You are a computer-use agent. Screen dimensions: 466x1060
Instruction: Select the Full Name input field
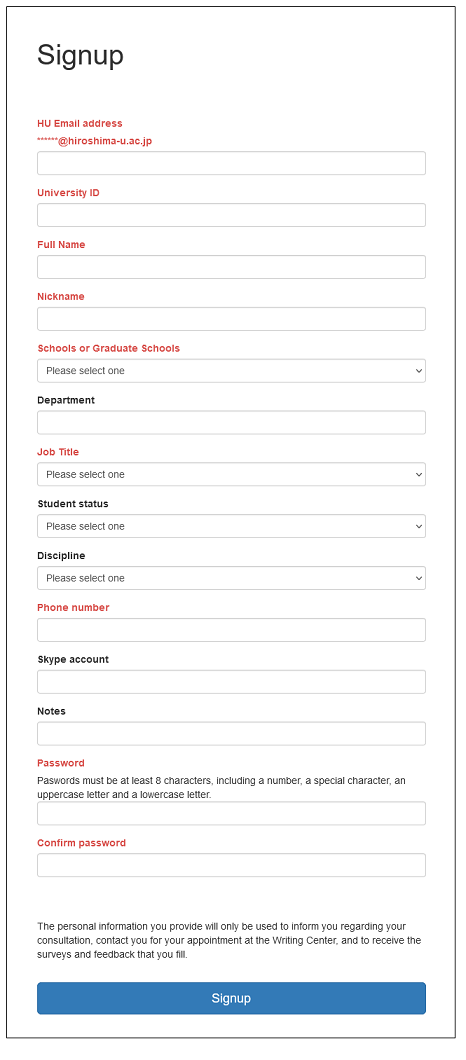point(231,267)
